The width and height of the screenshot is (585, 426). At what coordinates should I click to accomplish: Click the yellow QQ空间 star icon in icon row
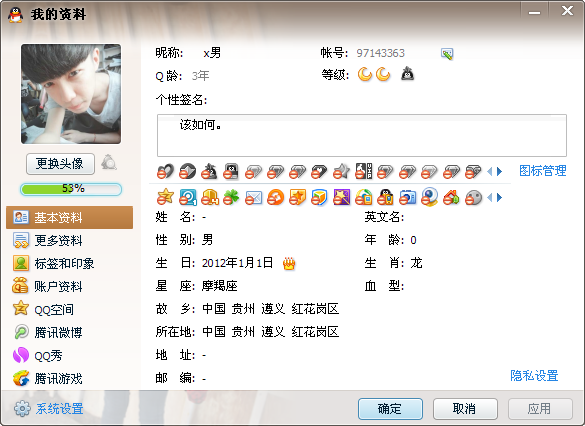click(x=165, y=197)
